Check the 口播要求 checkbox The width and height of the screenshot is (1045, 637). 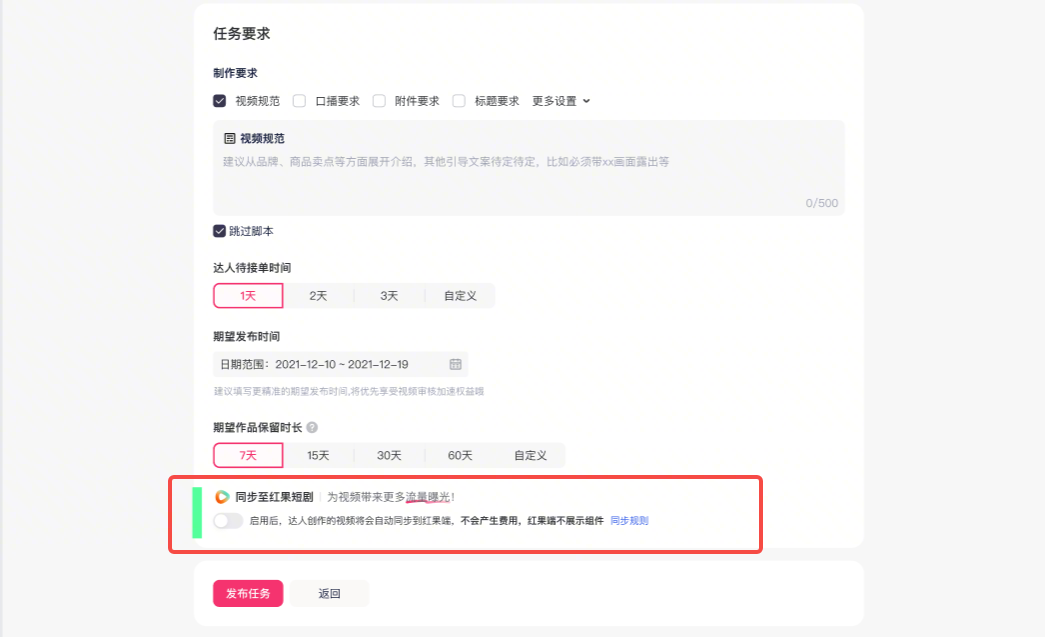click(x=299, y=101)
